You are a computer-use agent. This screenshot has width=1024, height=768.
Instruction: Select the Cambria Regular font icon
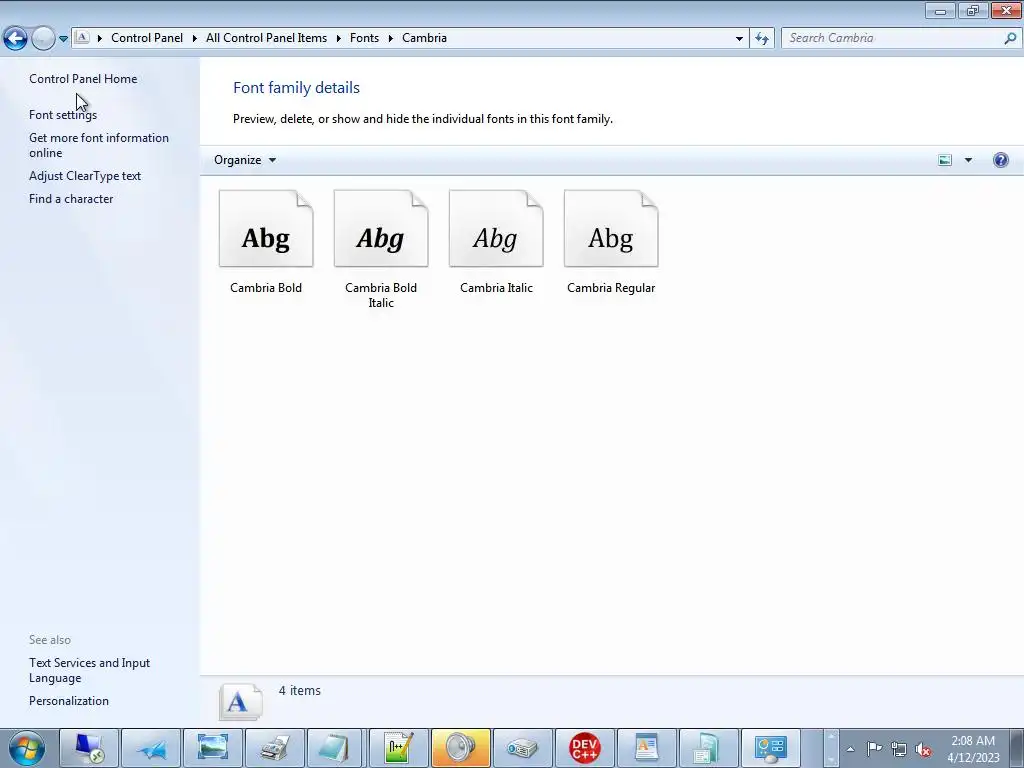611,229
